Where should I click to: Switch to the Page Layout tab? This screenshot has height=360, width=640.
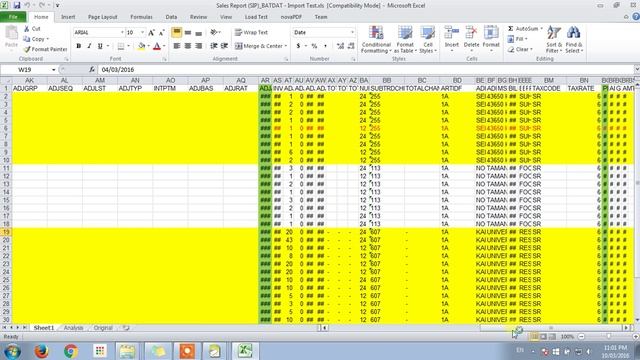(x=102, y=17)
